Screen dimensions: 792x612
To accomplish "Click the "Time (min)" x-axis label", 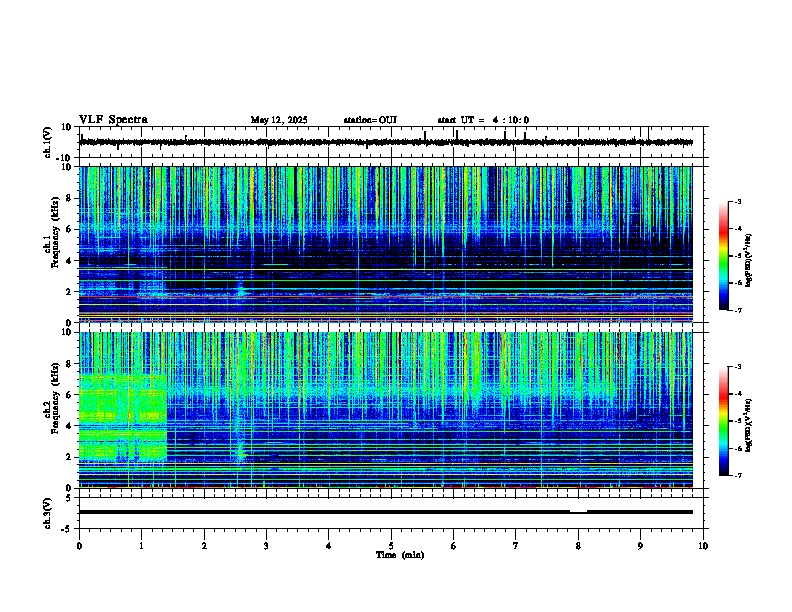I will [400, 555].
